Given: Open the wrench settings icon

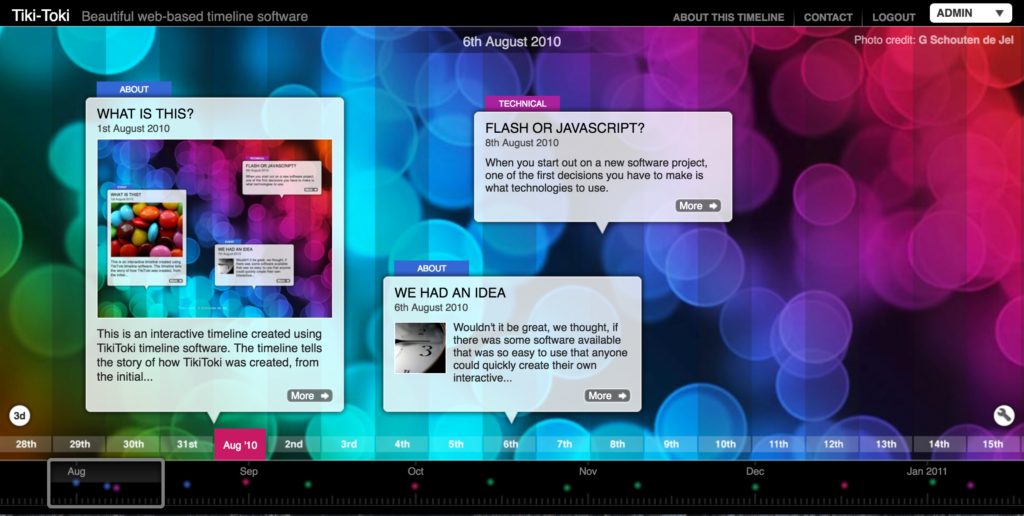Looking at the screenshot, I should [1004, 415].
